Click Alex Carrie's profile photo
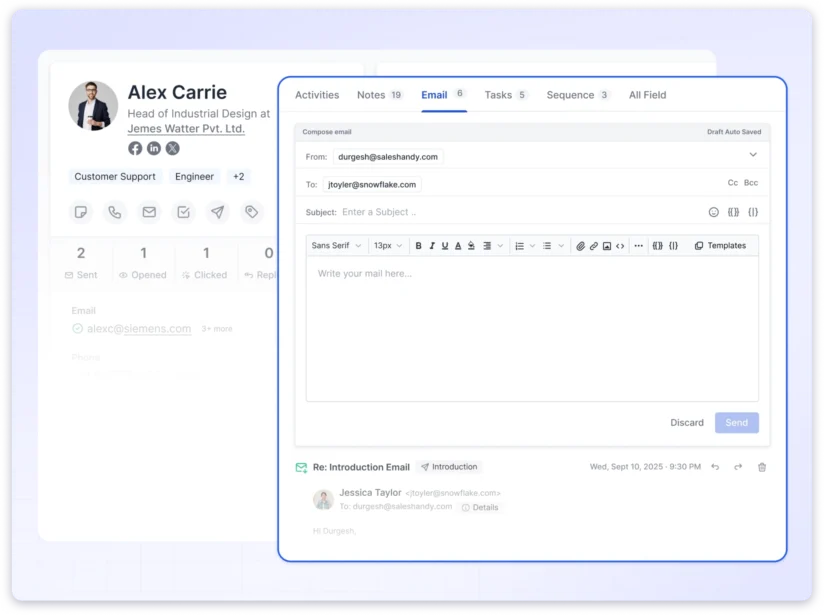824x615 pixels. pyautogui.click(x=93, y=106)
